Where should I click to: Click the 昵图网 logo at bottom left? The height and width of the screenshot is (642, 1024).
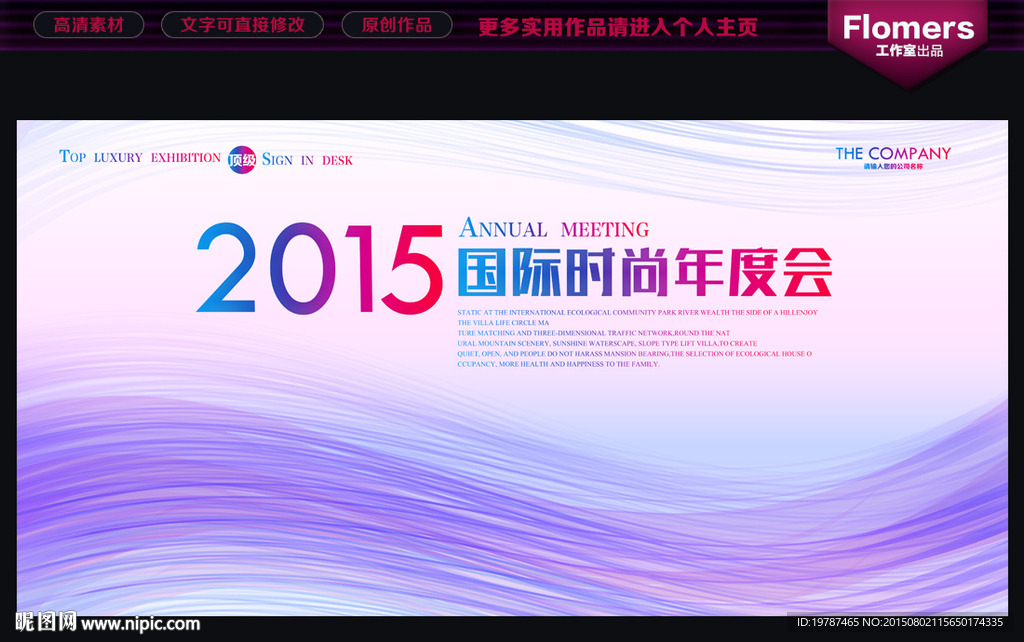[x=46, y=622]
